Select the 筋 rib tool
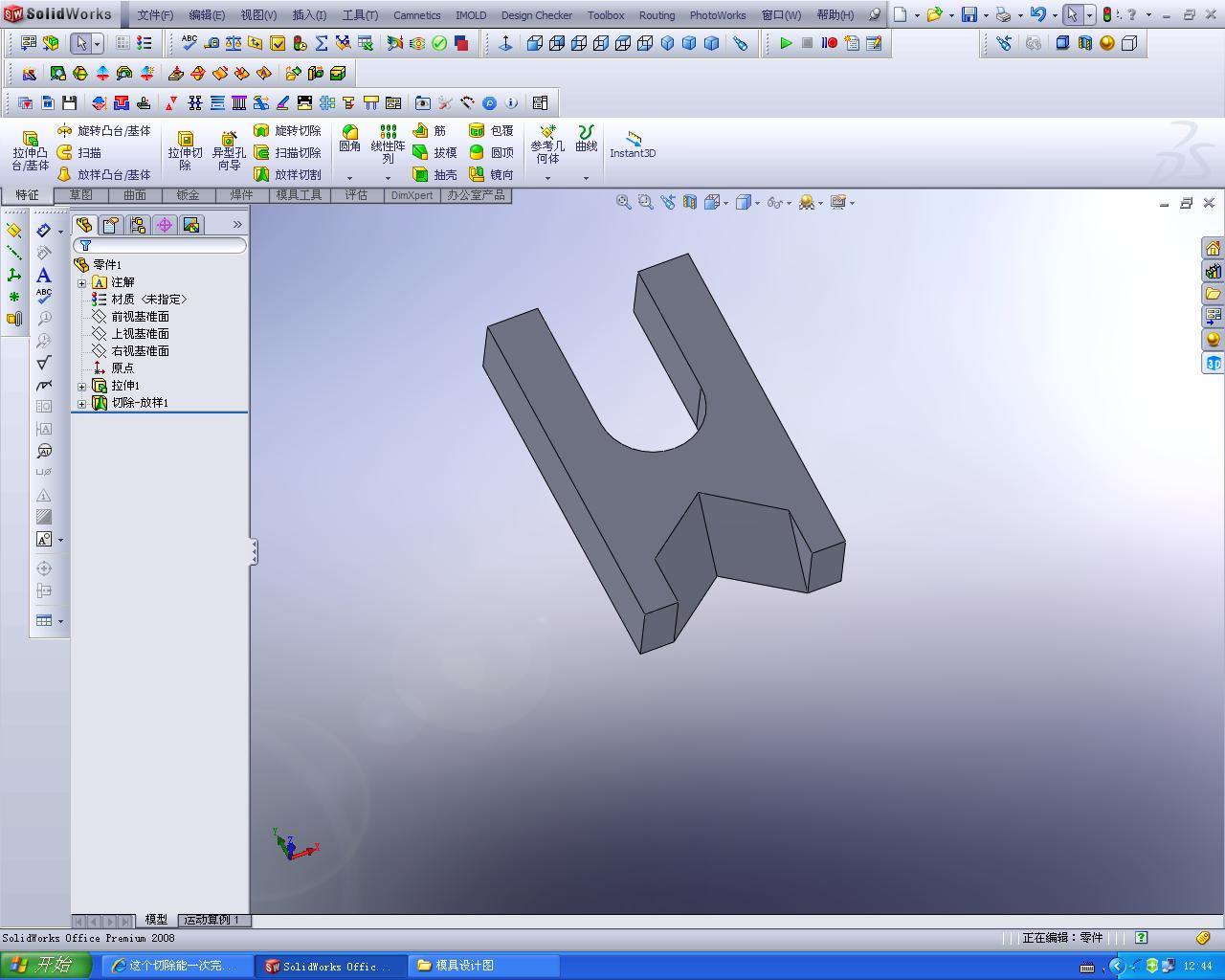 (430, 130)
